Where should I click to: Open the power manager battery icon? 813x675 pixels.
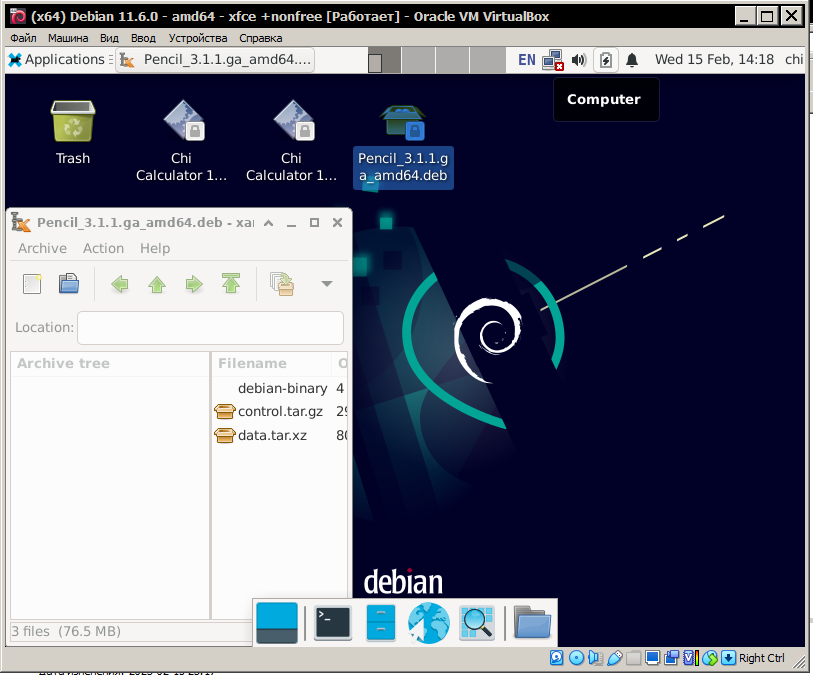606,60
